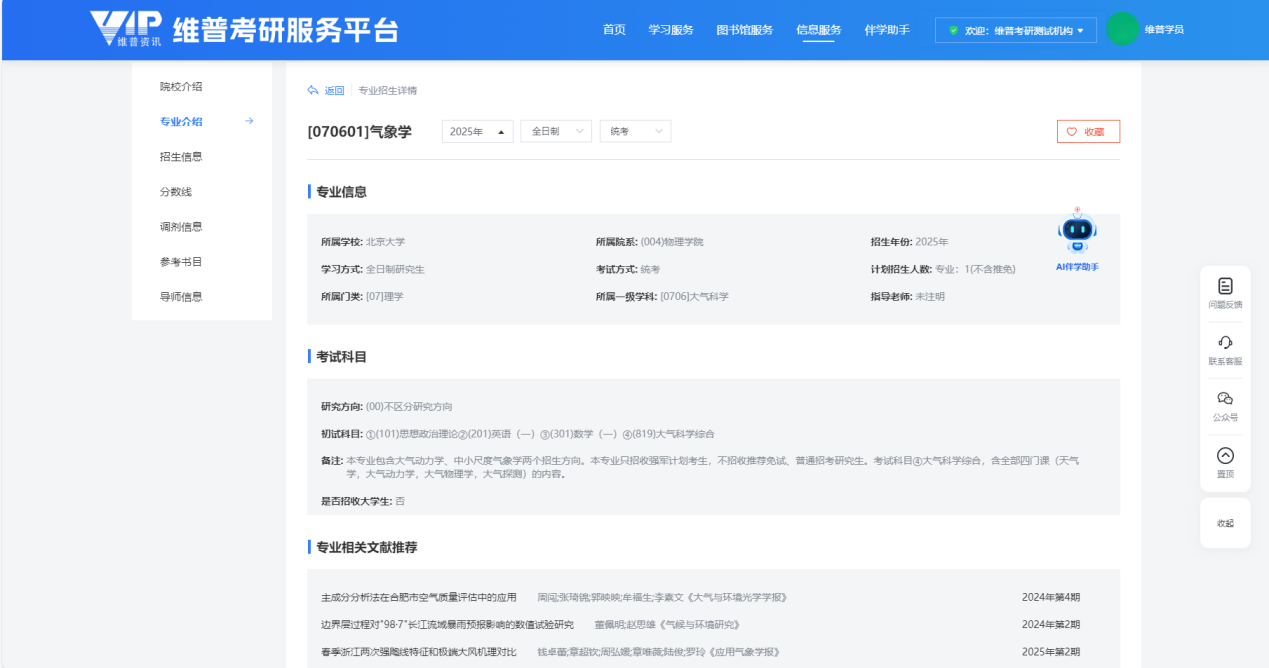Expand the 欢迎：维普考研测试机构 dropdown

[1015, 31]
